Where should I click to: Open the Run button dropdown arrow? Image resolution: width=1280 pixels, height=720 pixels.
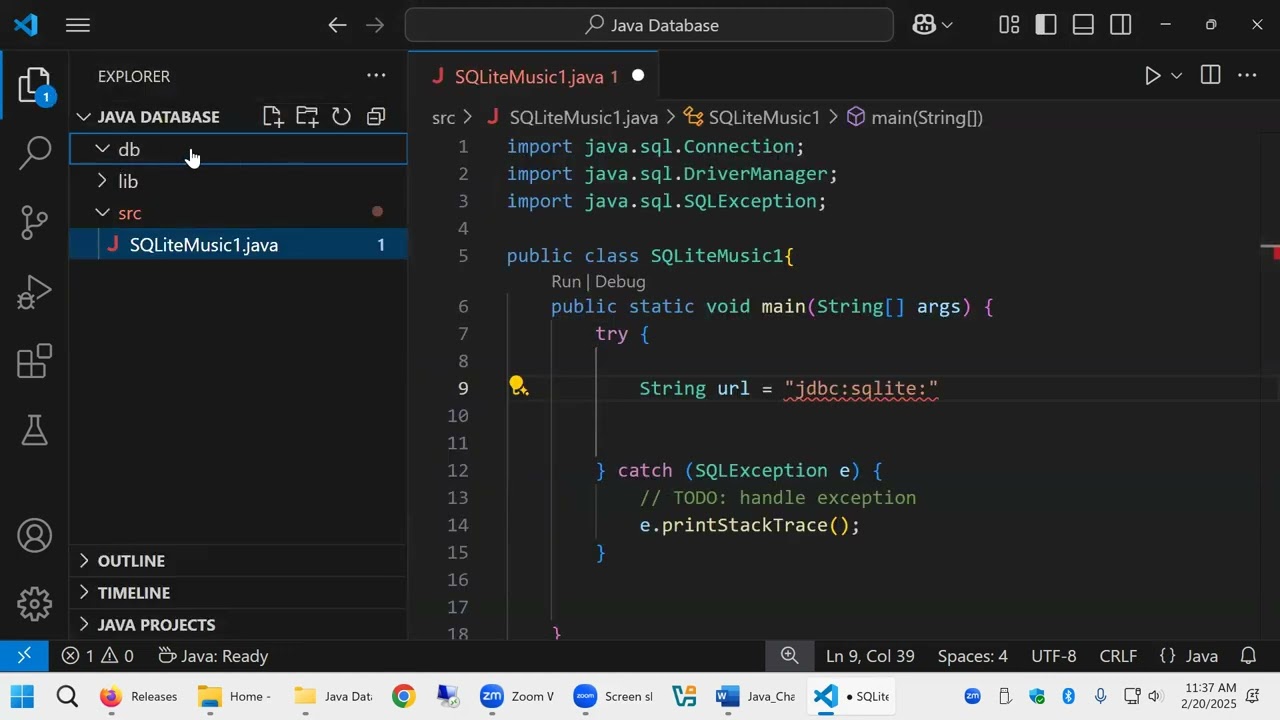(1177, 76)
